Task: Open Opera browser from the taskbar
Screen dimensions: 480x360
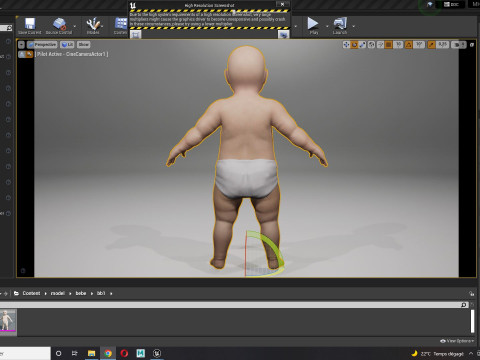Action: point(124,353)
